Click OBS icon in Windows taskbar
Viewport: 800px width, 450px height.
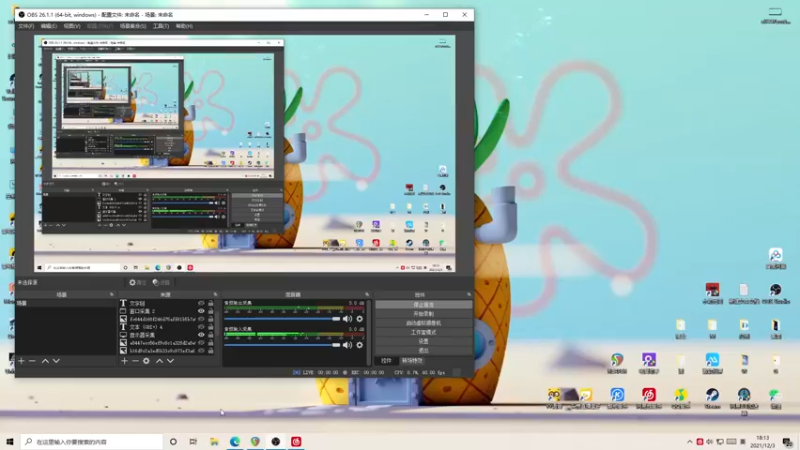[x=276, y=442]
